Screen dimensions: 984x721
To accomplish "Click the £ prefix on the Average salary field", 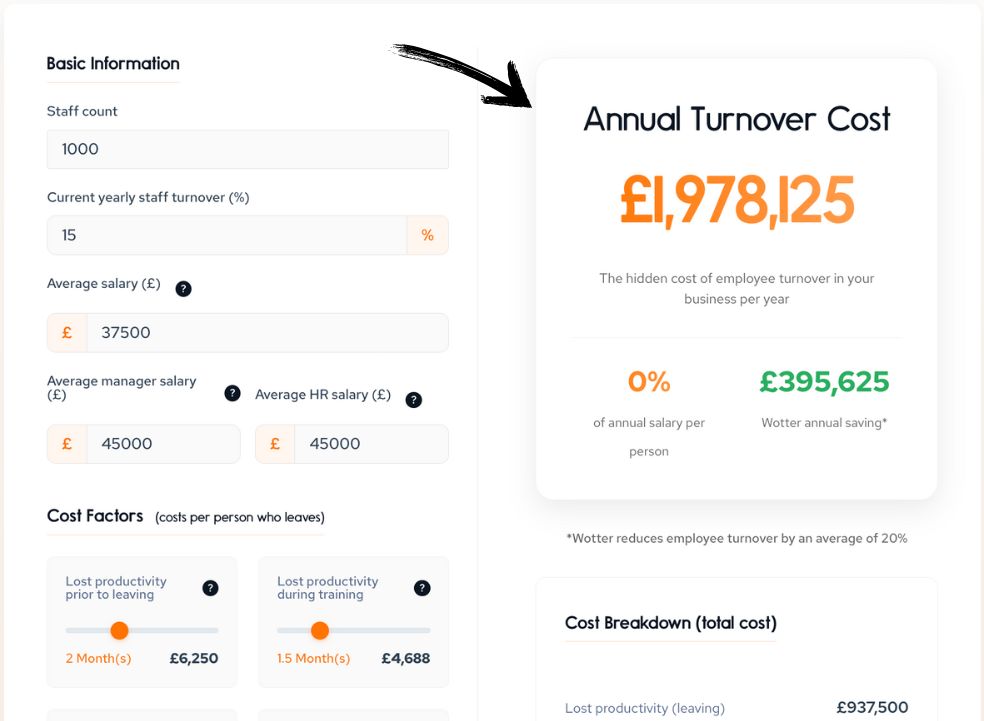I will [x=66, y=332].
